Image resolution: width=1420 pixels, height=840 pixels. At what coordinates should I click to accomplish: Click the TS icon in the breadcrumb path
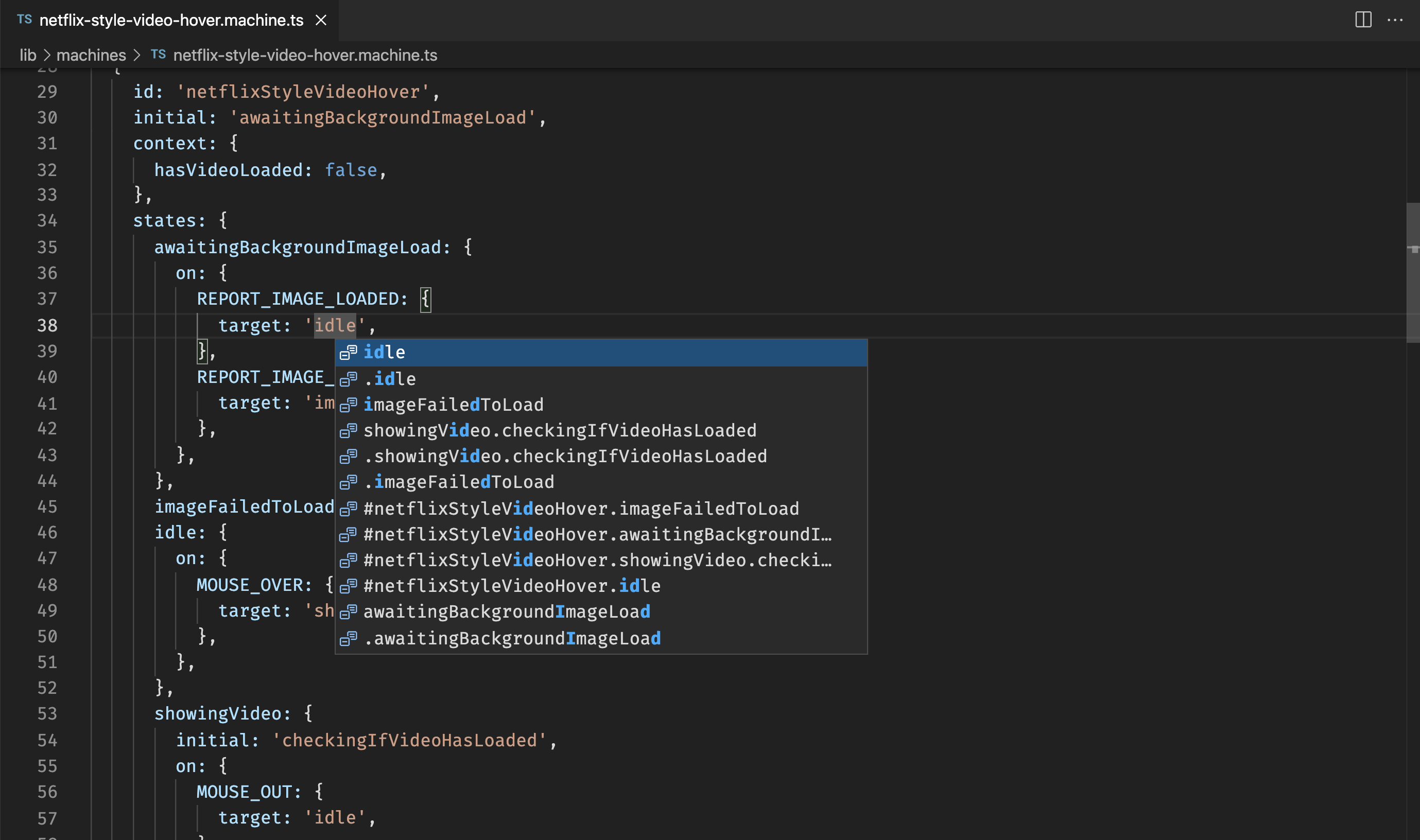coord(158,55)
